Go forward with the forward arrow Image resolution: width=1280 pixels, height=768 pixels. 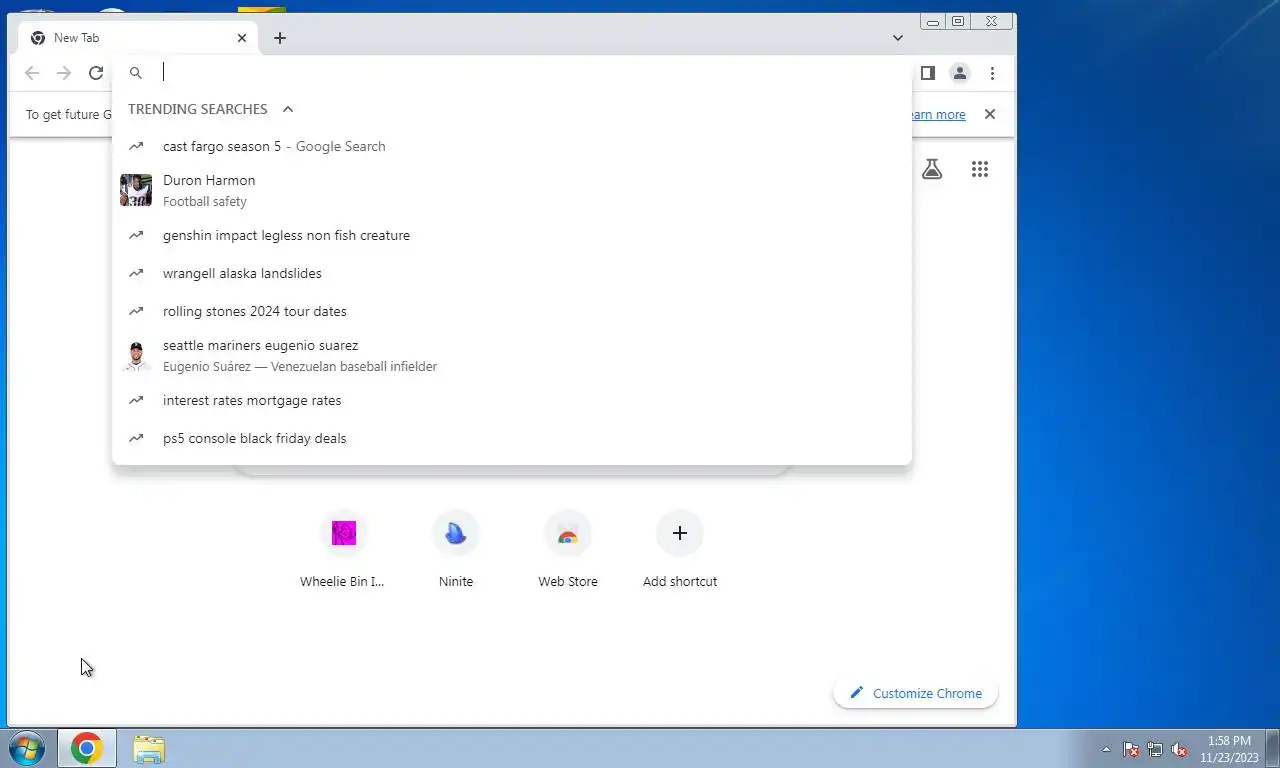point(64,73)
